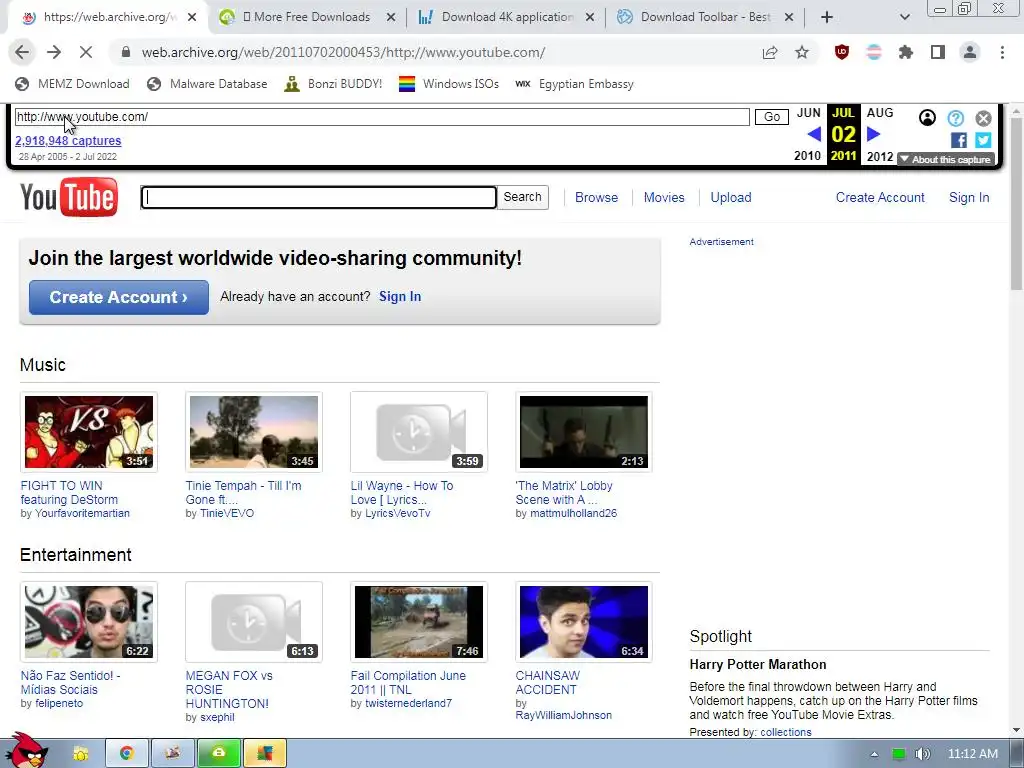The width and height of the screenshot is (1024, 768).
Task: Share this page via the share icon
Action: click(x=770, y=52)
